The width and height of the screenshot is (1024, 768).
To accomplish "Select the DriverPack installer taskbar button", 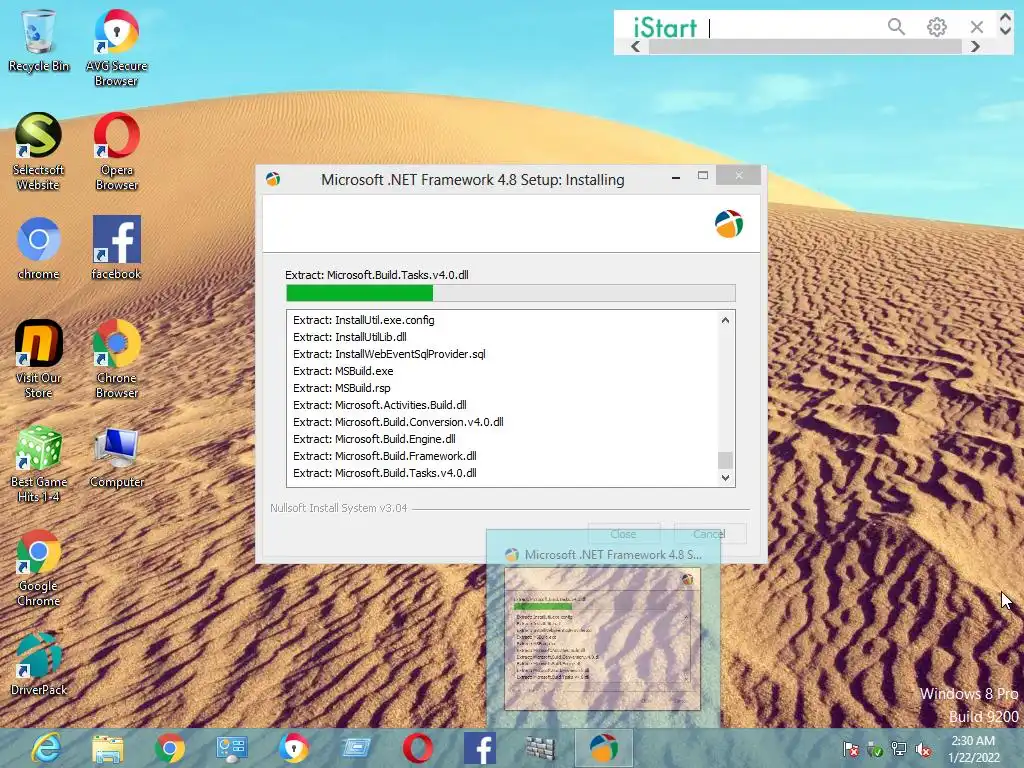I will pyautogui.click(x=603, y=748).
